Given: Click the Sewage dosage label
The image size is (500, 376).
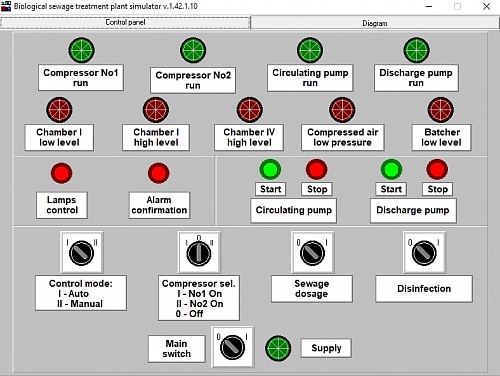Looking at the screenshot, I should point(312,289).
